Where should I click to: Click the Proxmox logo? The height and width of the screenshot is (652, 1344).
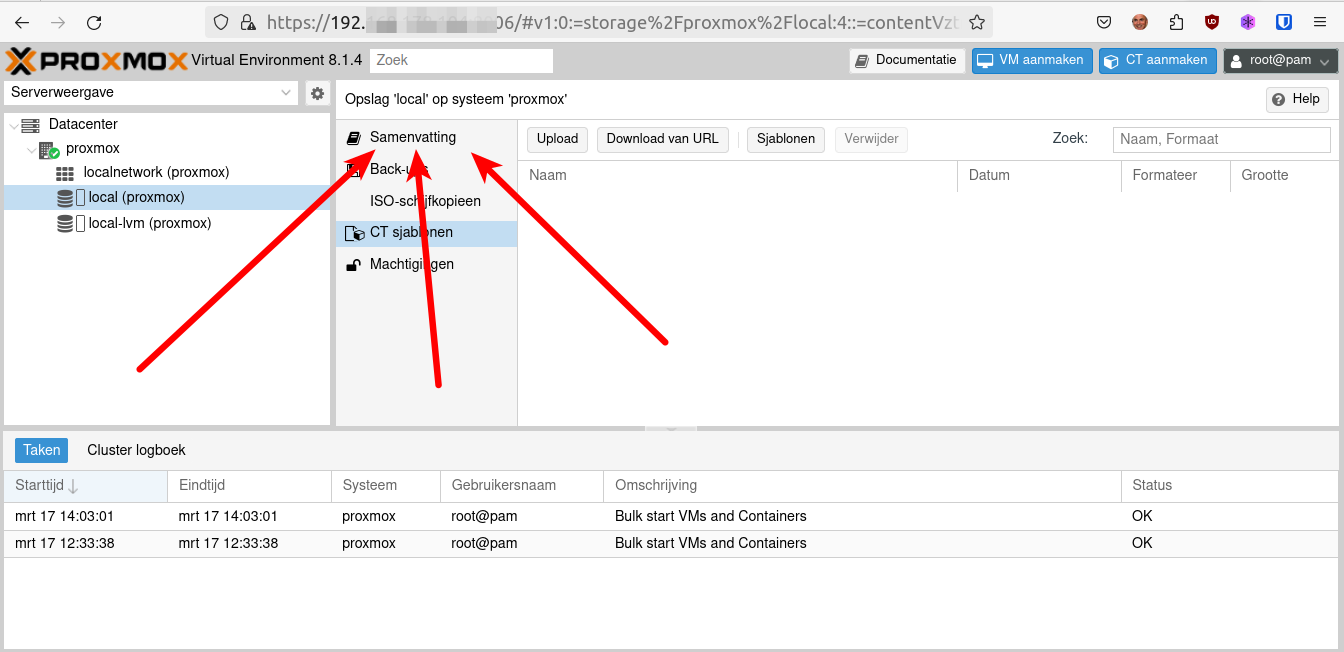click(x=97, y=61)
